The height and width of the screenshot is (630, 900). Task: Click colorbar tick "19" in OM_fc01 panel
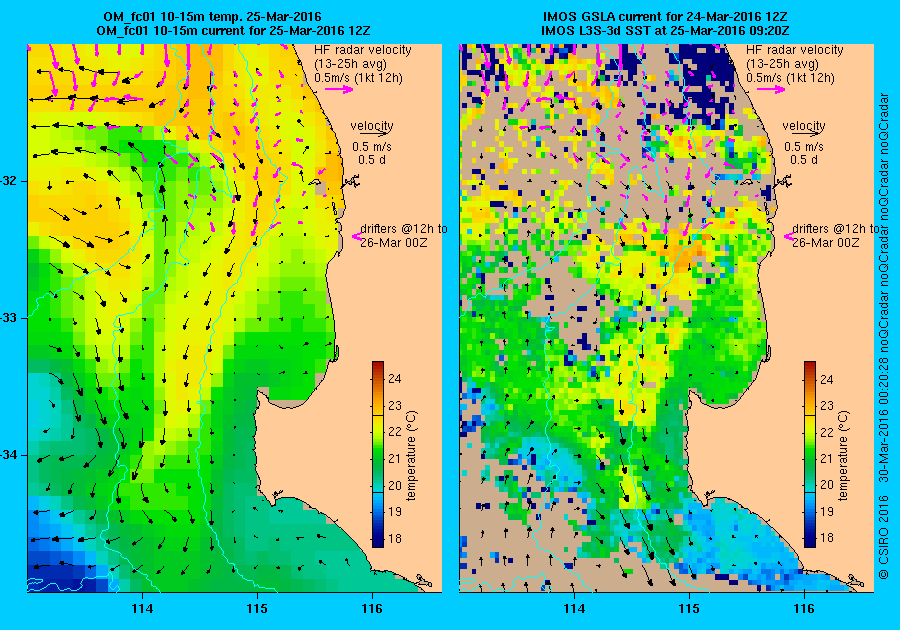click(x=395, y=512)
